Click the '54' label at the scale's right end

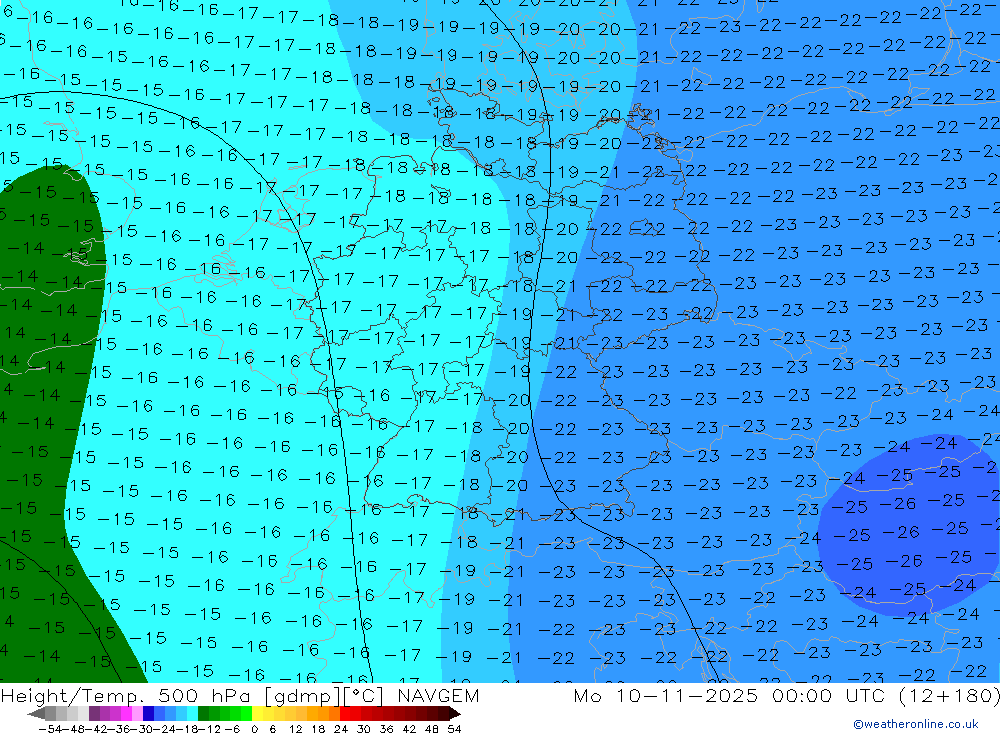tap(454, 729)
